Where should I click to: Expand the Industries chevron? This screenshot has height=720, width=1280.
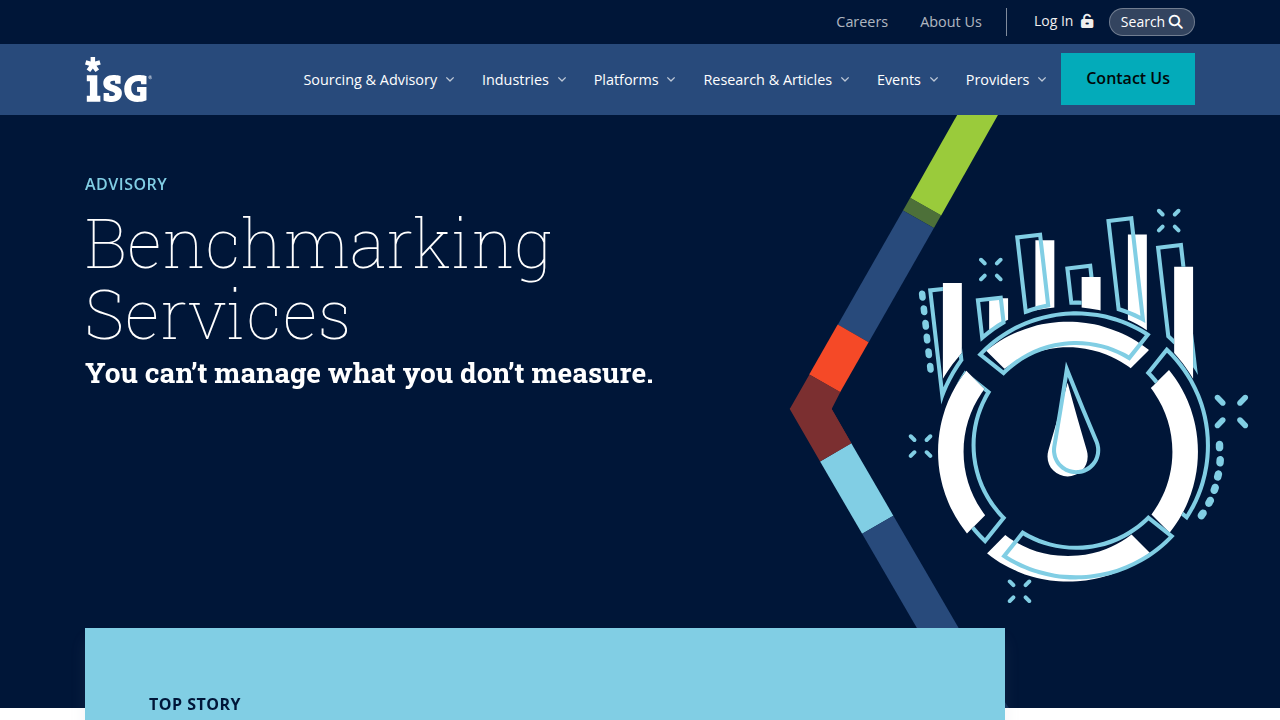[x=562, y=80]
